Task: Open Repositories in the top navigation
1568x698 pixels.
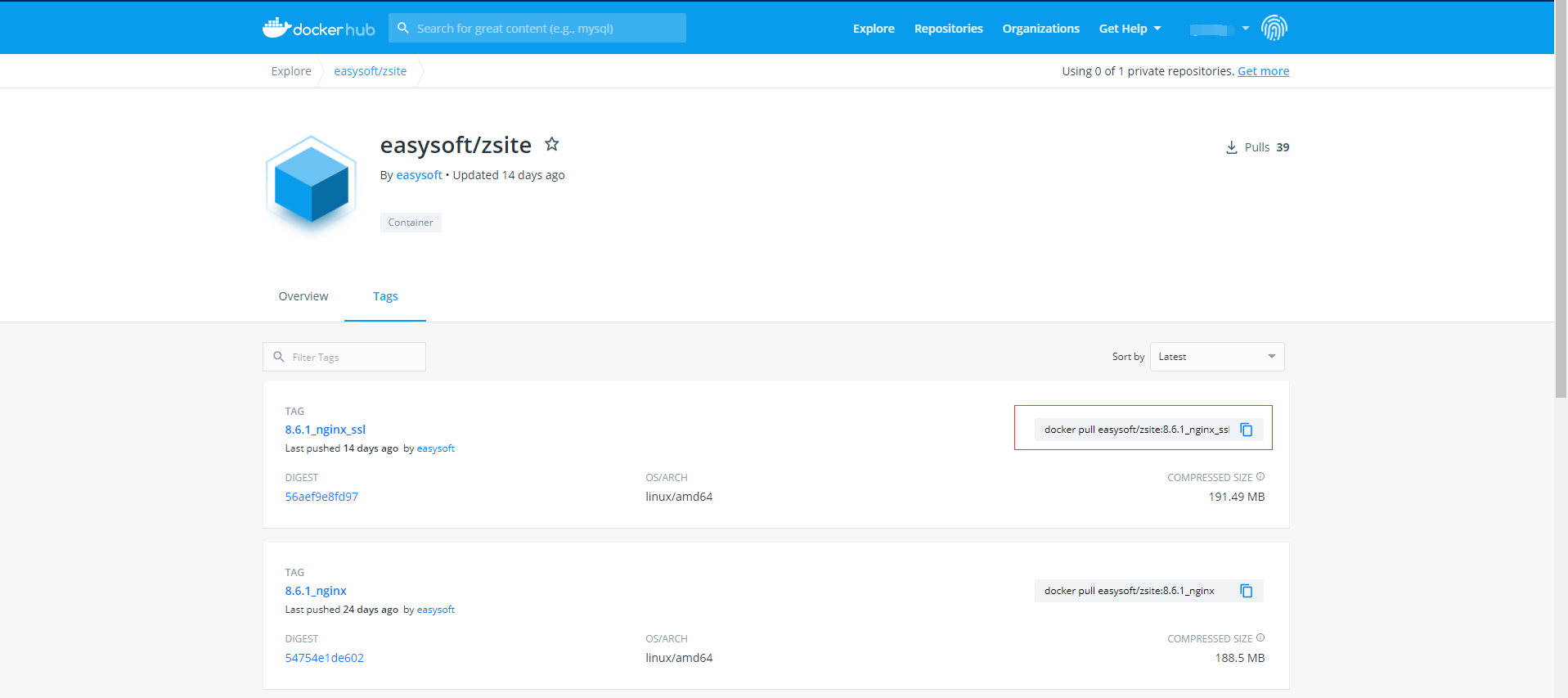Action: click(949, 29)
